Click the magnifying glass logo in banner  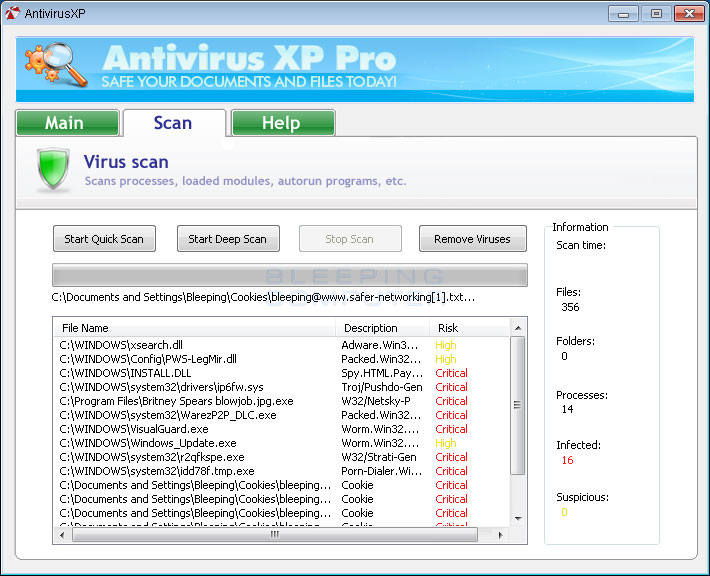(x=57, y=68)
